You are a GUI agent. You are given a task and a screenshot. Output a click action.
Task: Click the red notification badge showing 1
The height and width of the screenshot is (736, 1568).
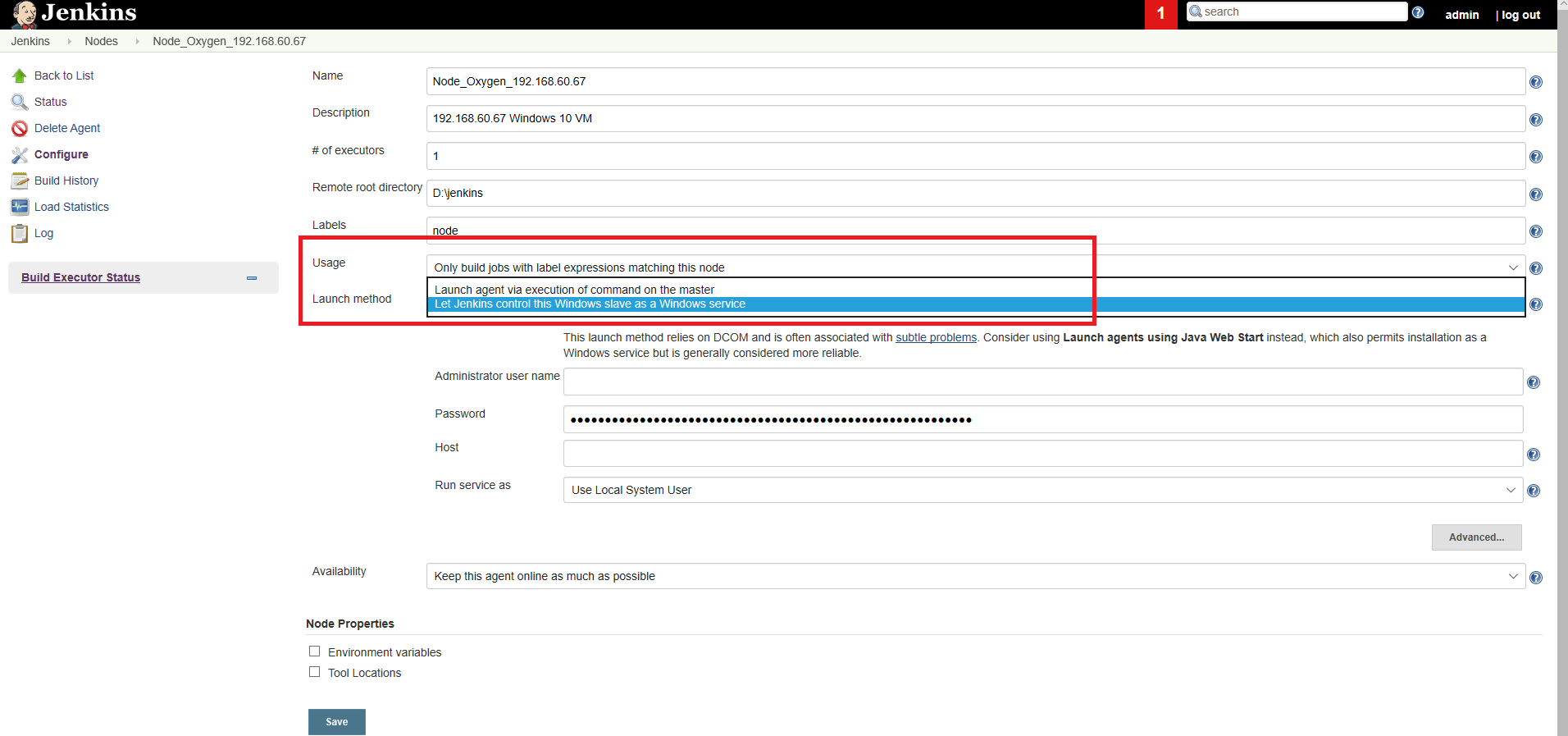coord(1161,14)
